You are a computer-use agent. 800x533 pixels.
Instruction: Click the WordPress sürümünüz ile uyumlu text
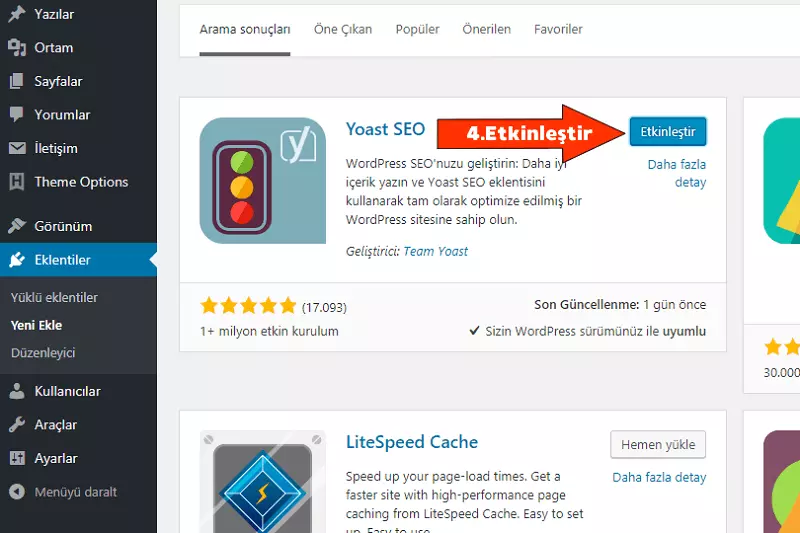click(595, 332)
